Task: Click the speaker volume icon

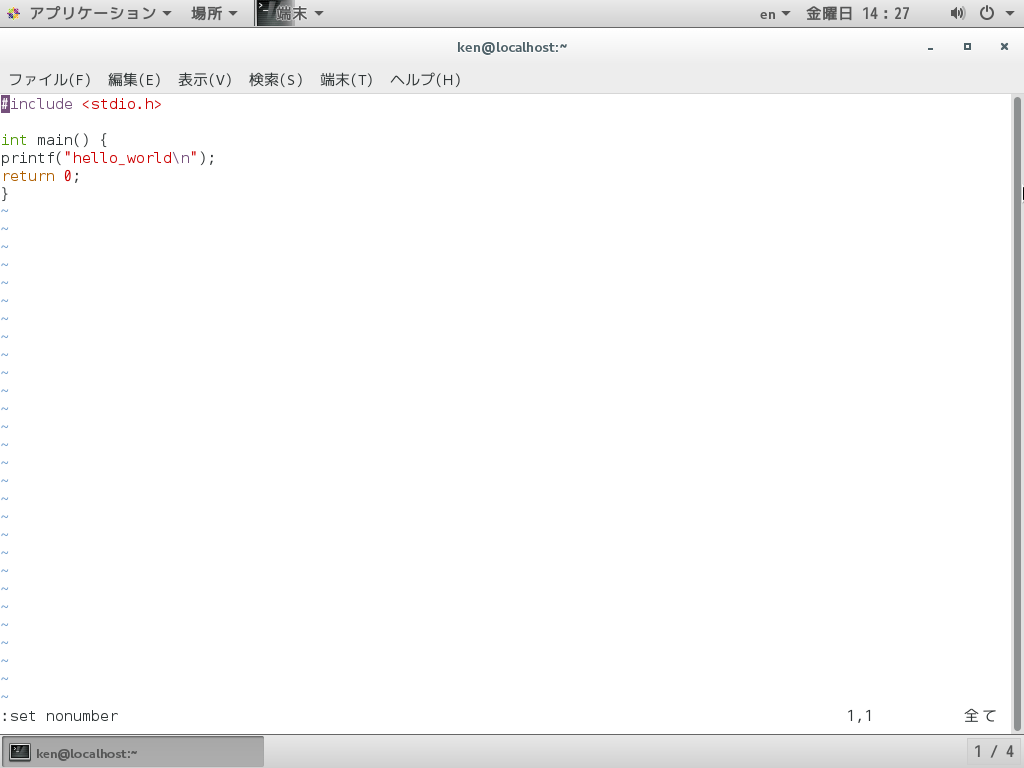Action: pos(957,13)
